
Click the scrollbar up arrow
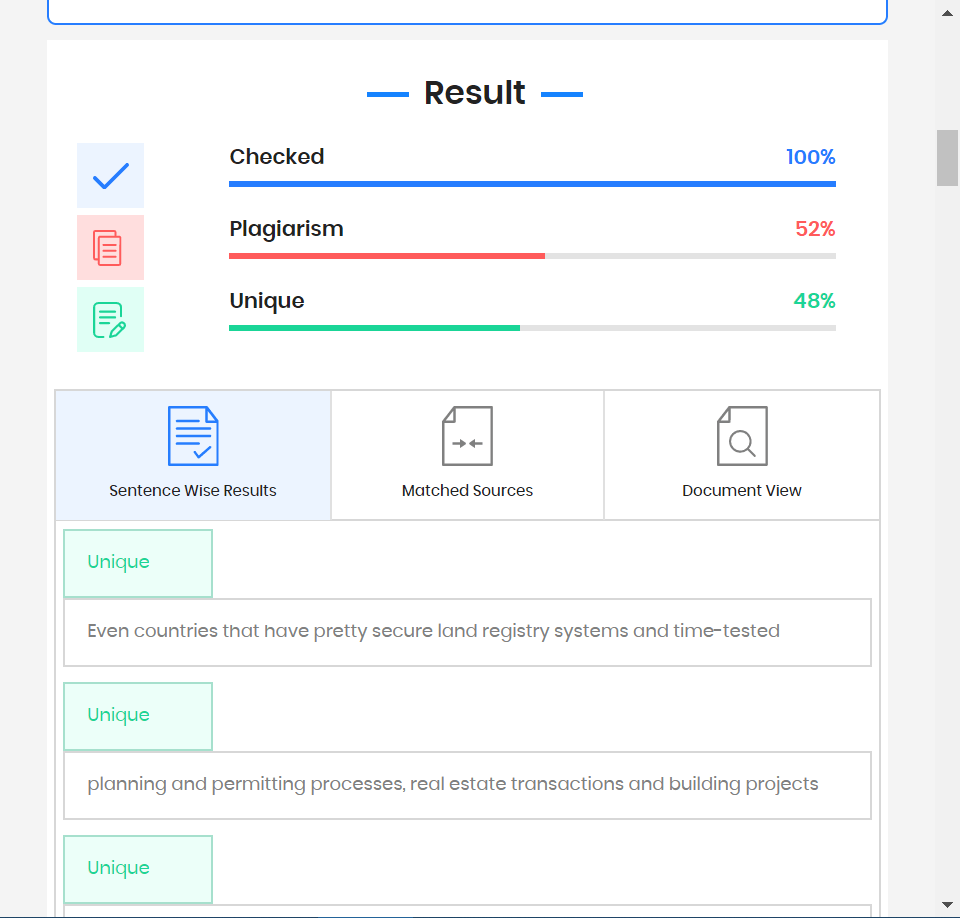[946, 12]
